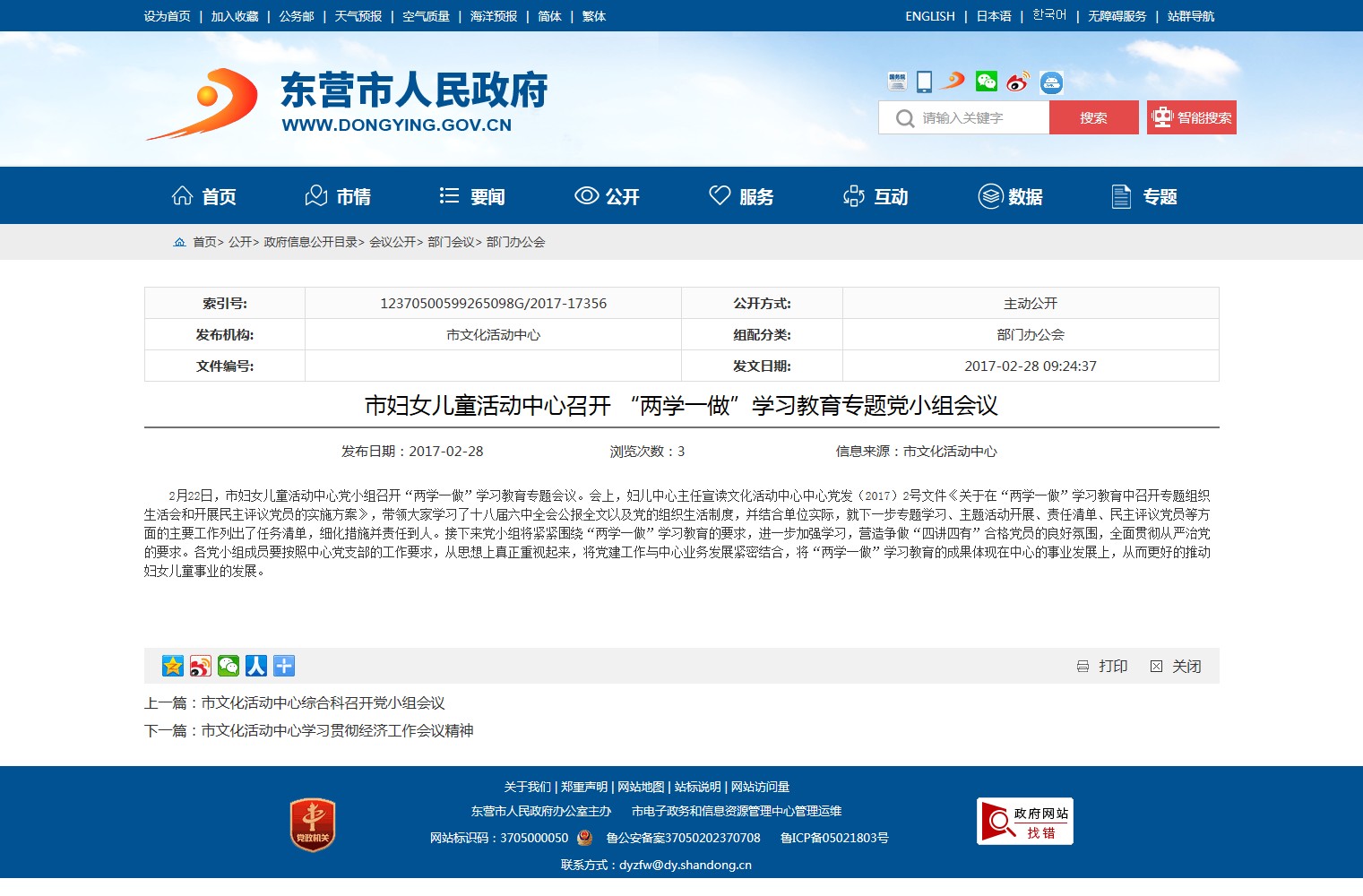This screenshot has width=1363, height=896.
Task: Open the 服务 tab in the main navigation
Action: [x=741, y=196]
